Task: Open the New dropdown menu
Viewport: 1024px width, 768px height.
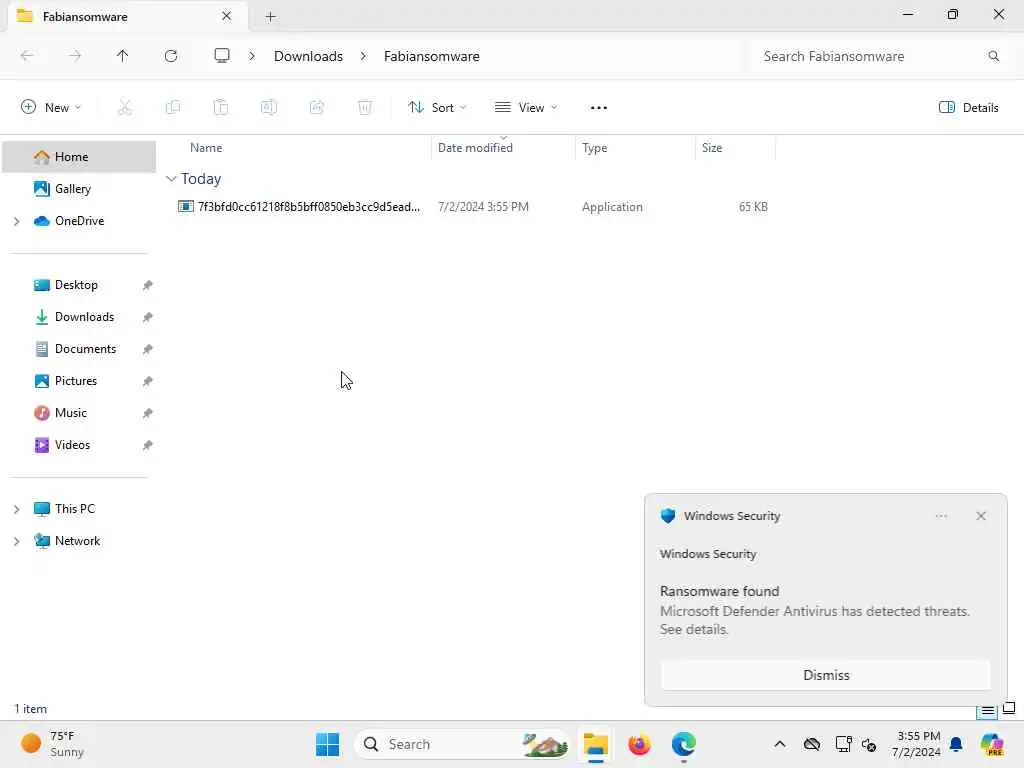Action: coord(51,107)
